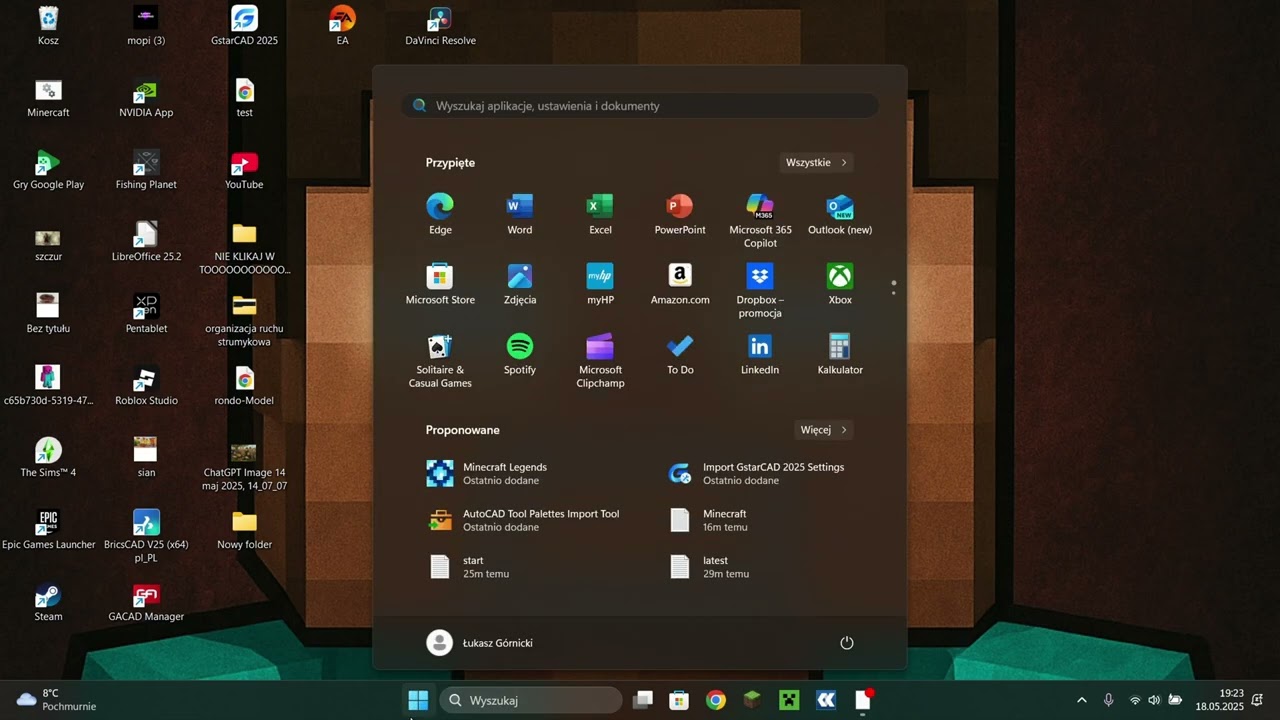Image resolution: width=1280 pixels, height=720 pixels.
Task: Select the Roblox Studio desktop shortcut
Action: (x=146, y=387)
